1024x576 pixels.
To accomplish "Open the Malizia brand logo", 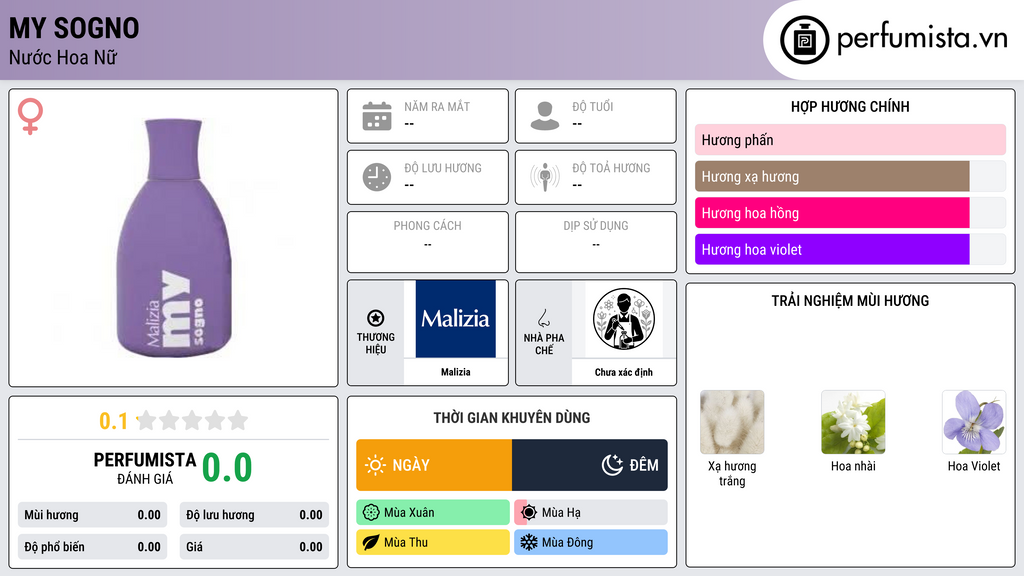I will click(x=456, y=319).
